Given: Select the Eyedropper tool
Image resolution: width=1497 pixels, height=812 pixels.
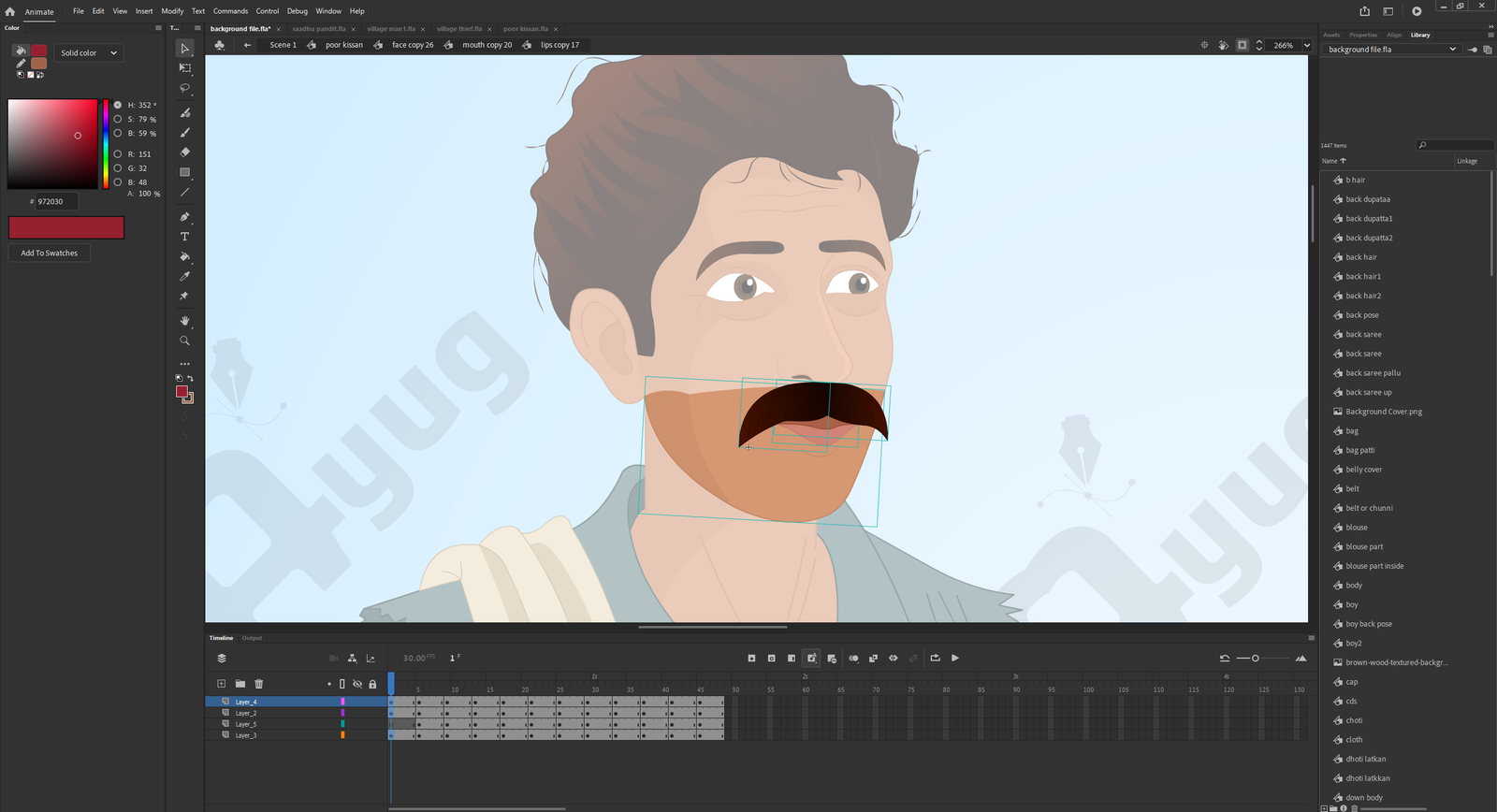Looking at the screenshot, I should pyautogui.click(x=184, y=276).
